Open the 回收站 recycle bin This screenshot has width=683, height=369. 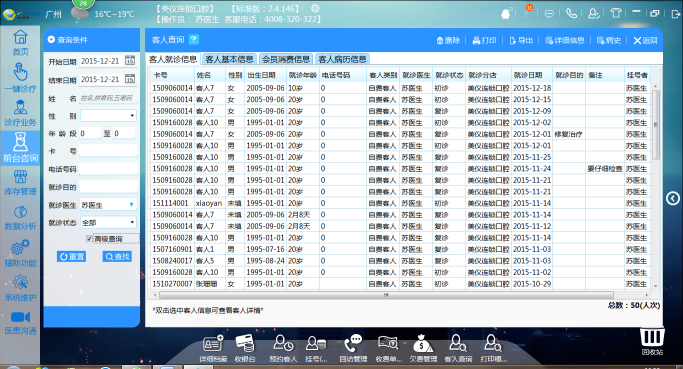[652, 342]
